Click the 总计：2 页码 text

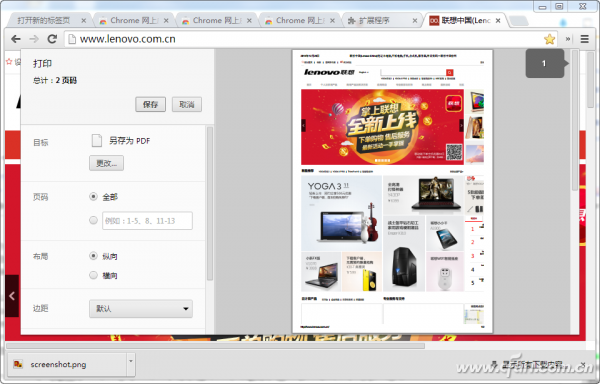(x=55, y=80)
